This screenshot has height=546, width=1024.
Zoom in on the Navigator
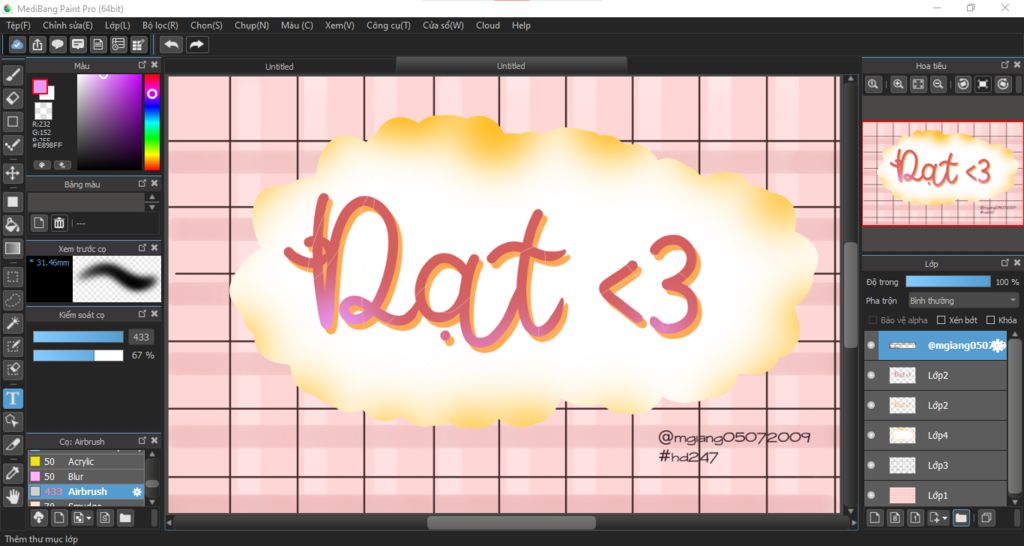[x=899, y=84]
